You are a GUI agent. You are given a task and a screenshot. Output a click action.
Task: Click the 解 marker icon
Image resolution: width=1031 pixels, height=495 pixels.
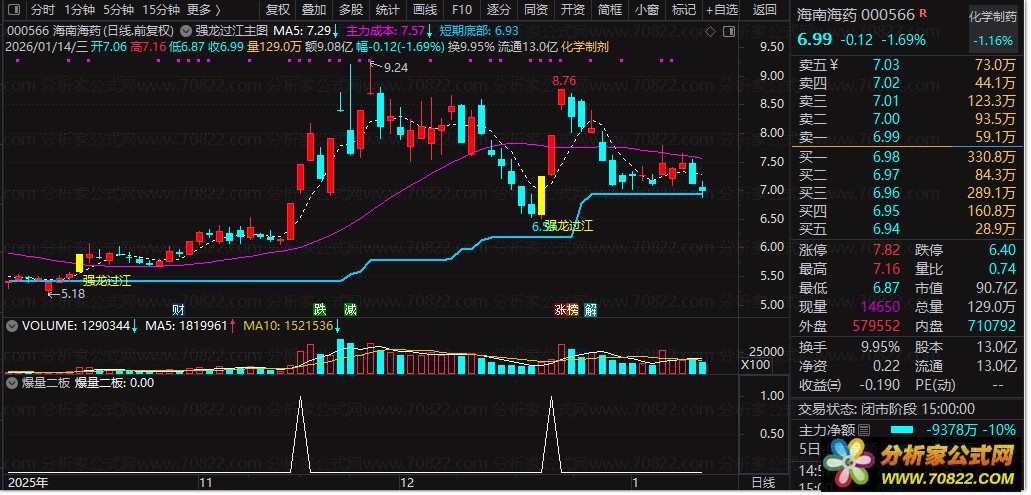click(591, 309)
